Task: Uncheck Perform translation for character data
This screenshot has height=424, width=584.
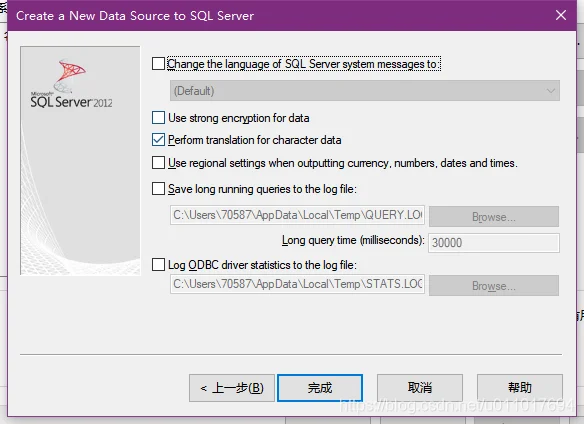Action: click(x=158, y=140)
